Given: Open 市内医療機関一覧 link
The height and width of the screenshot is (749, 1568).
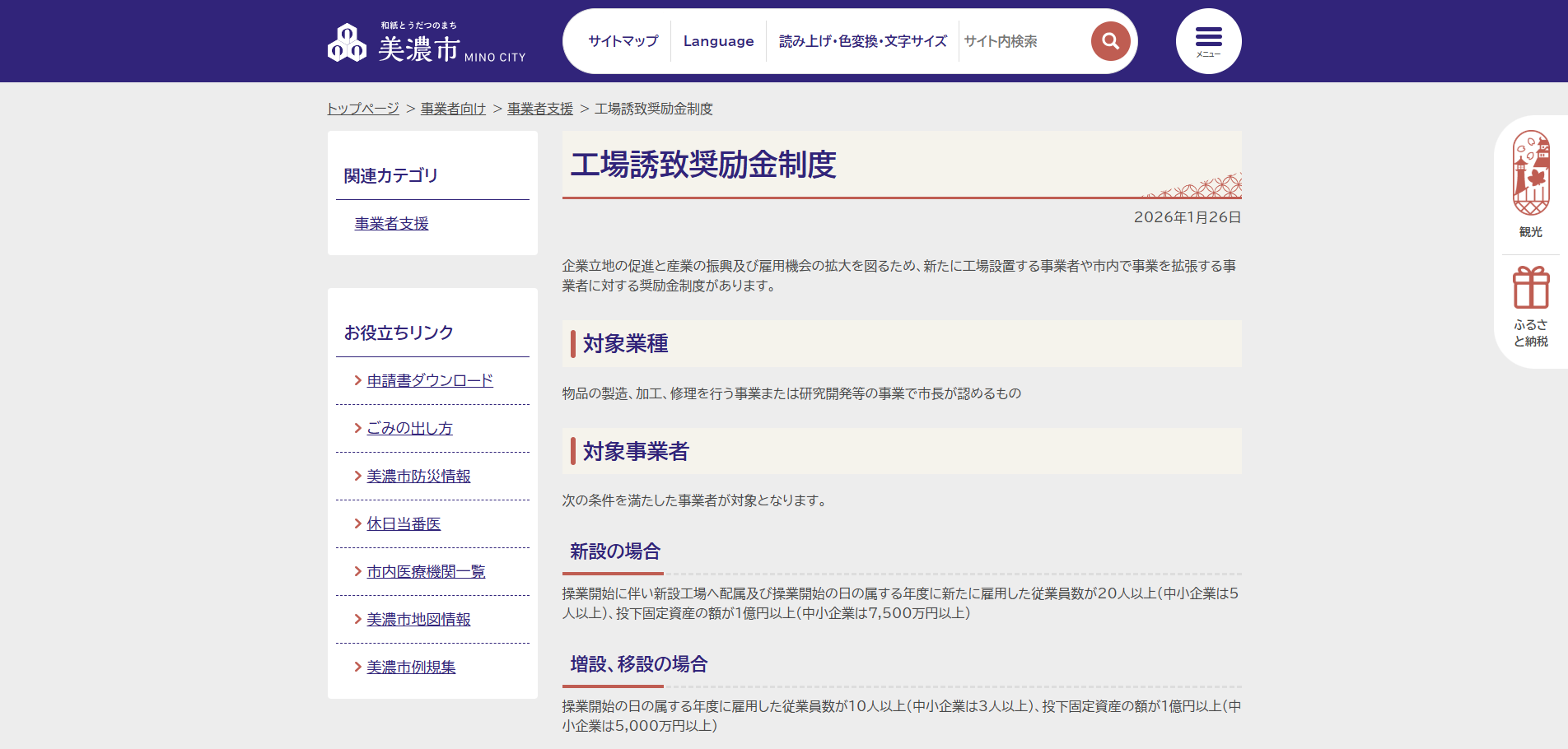Looking at the screenshot, I should click(427, 571).
